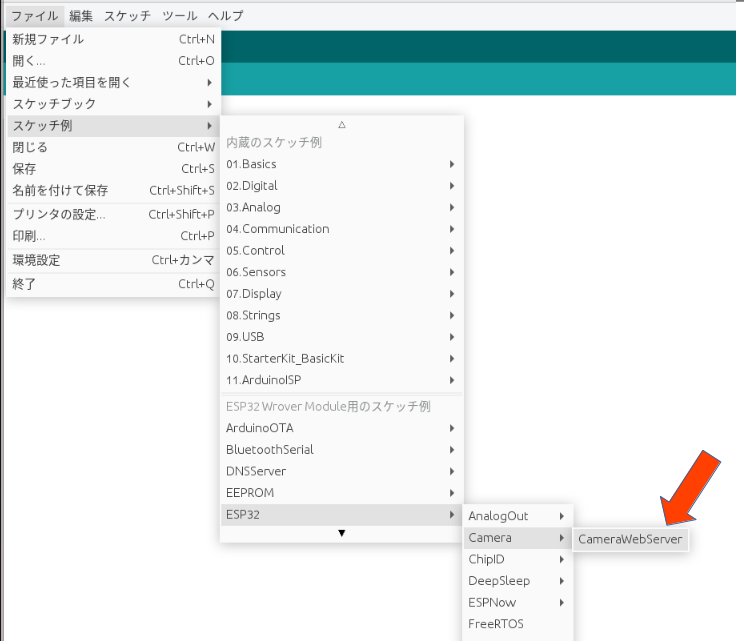Choose 開く... from the file menu
Image resolution: width=744 pixels, height=641 pixels.
pos(113,61)
